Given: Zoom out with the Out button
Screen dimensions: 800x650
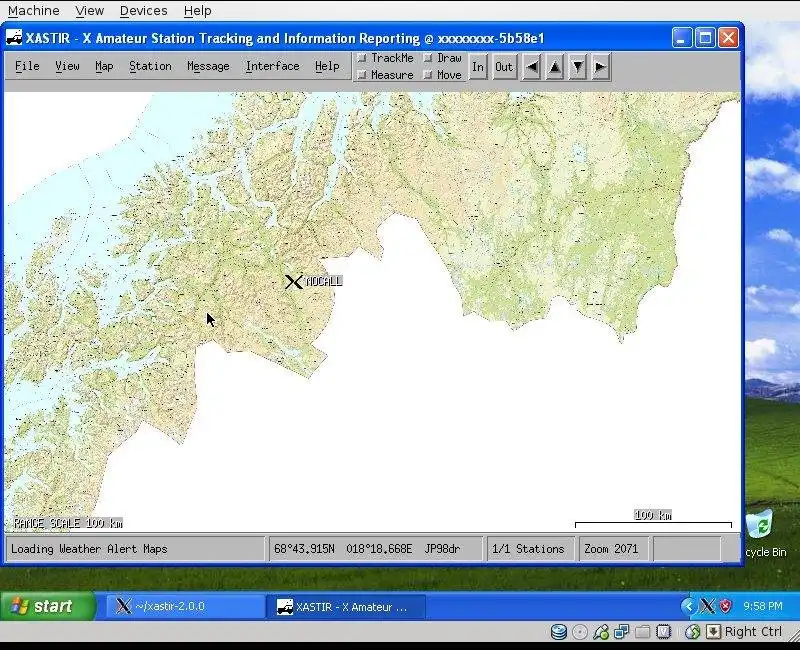Looking at the screenshot, I should pyautogui.click(x=504, y=67).
